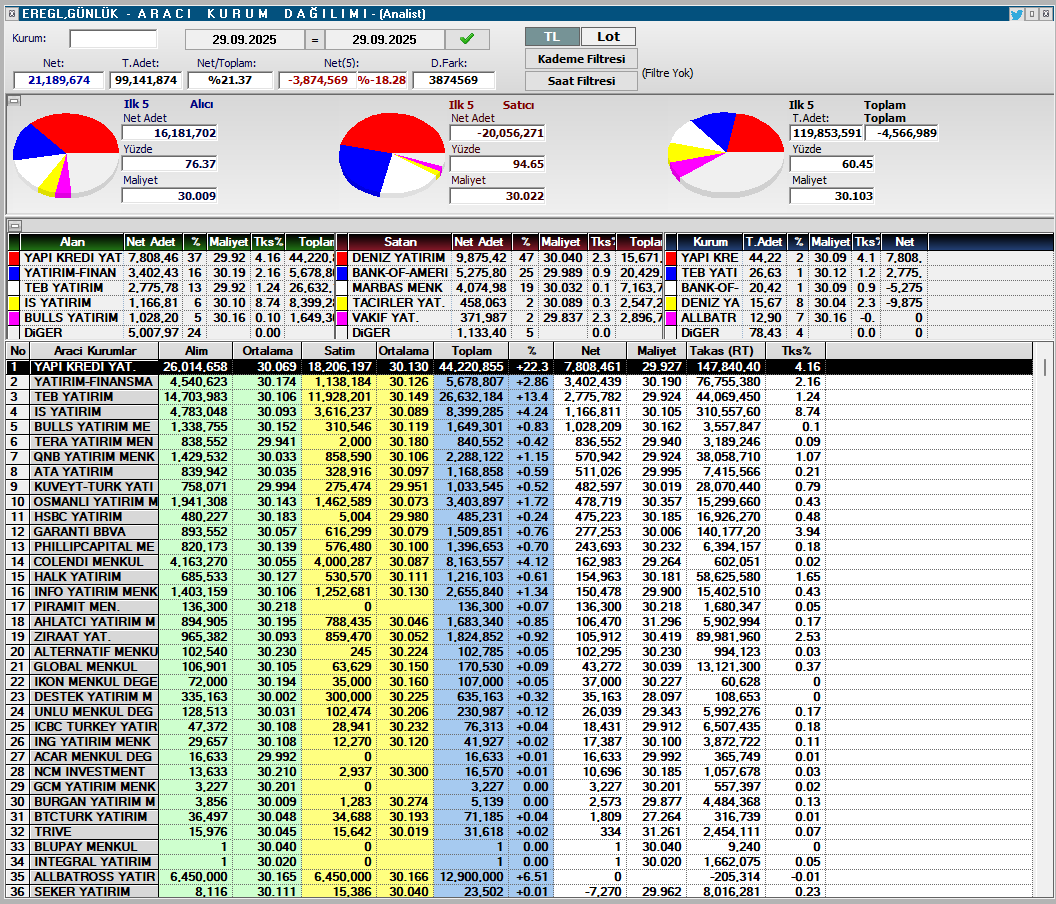
Task: Click magenta swatch beside ALLBATR in Kurum table
Action: click(671, 318)
